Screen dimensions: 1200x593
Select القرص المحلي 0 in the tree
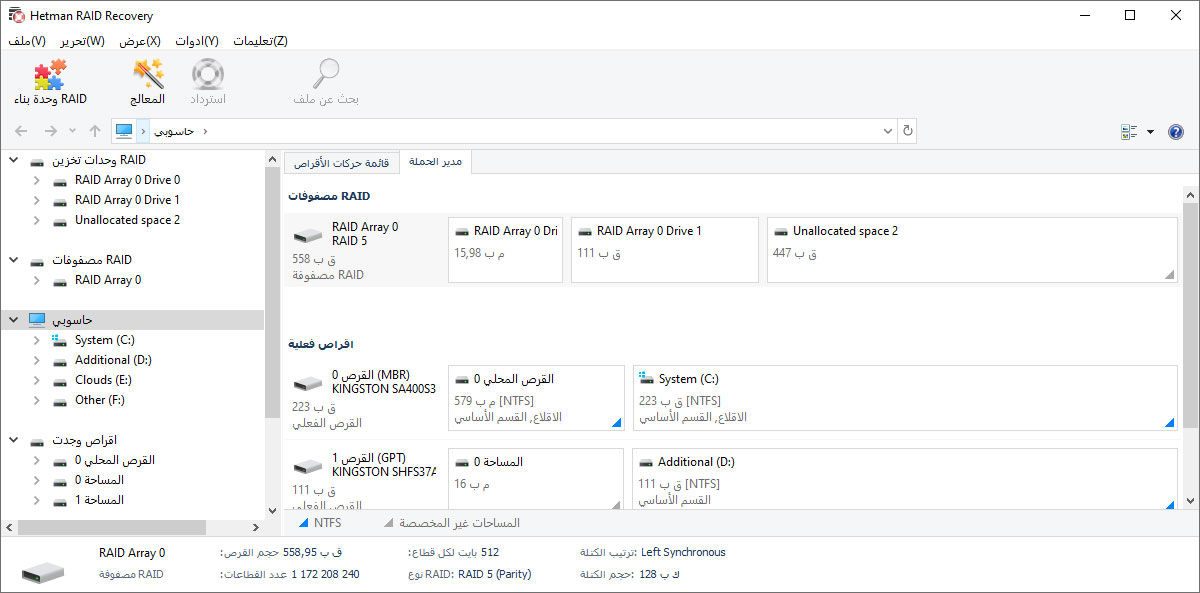115,460
